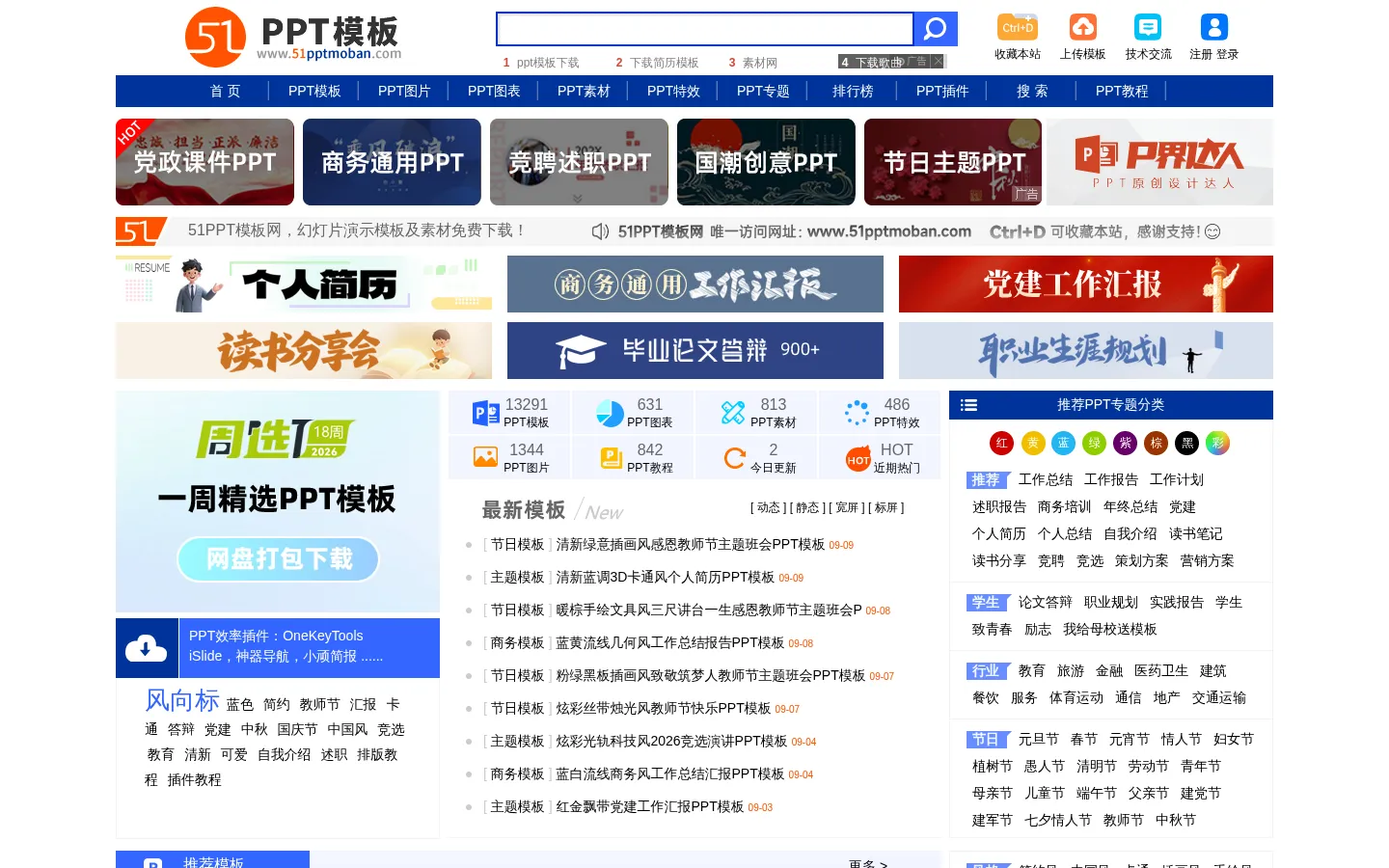Open the 论文答辩 topic link
This screenshot has width=1389, height=868.
pyautogui.click(x=1046, y=602)
